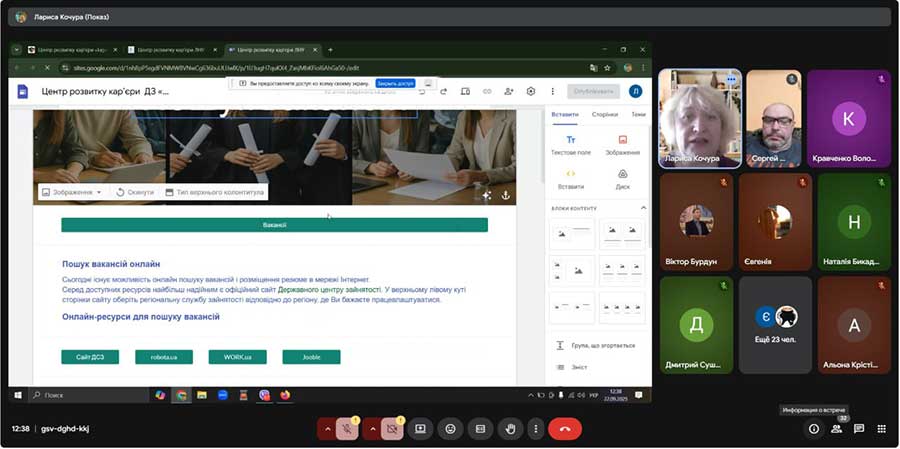The width and height of the screenshot is (900, 449).
Task: Open Sites more options vertical dots
Action: coord(553,91)
